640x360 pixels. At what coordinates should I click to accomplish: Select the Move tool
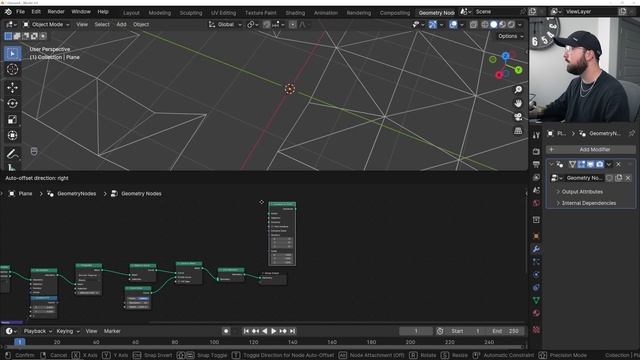click(x=12, y=87)
